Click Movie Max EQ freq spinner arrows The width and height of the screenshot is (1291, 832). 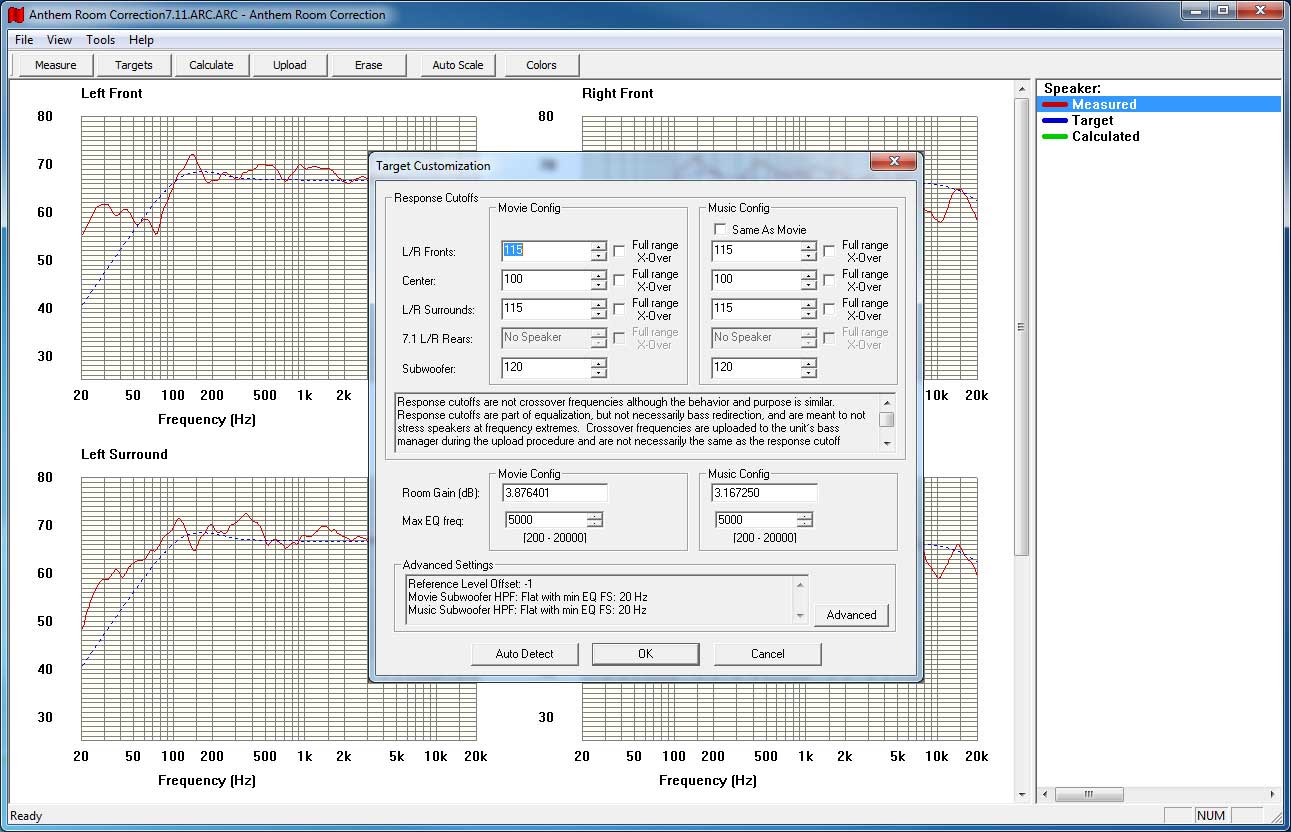[595, 520]
